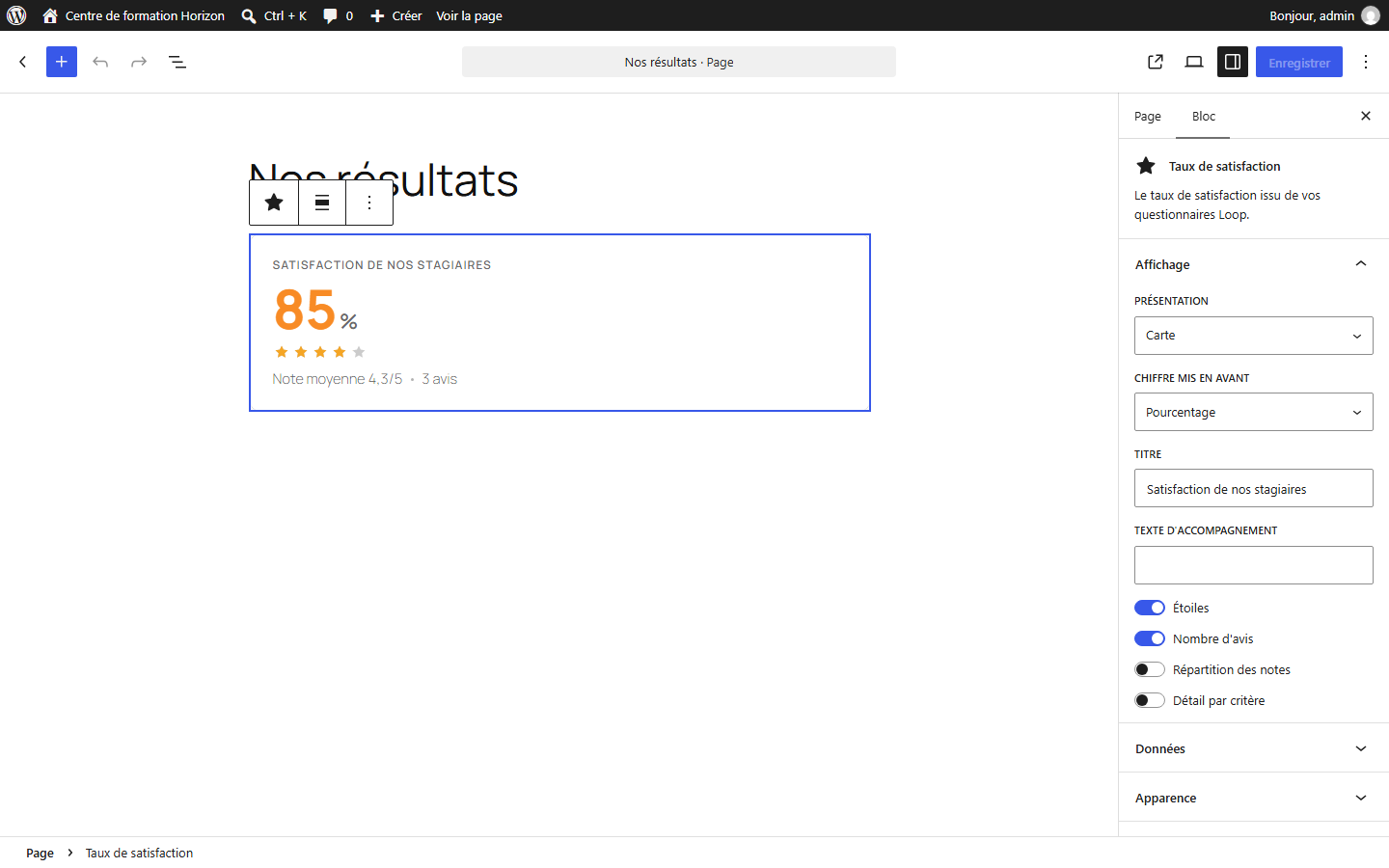Collapse the Affichage panel
The width and height of the screenshot is (1389, 868).
(x=1254, y=264)
